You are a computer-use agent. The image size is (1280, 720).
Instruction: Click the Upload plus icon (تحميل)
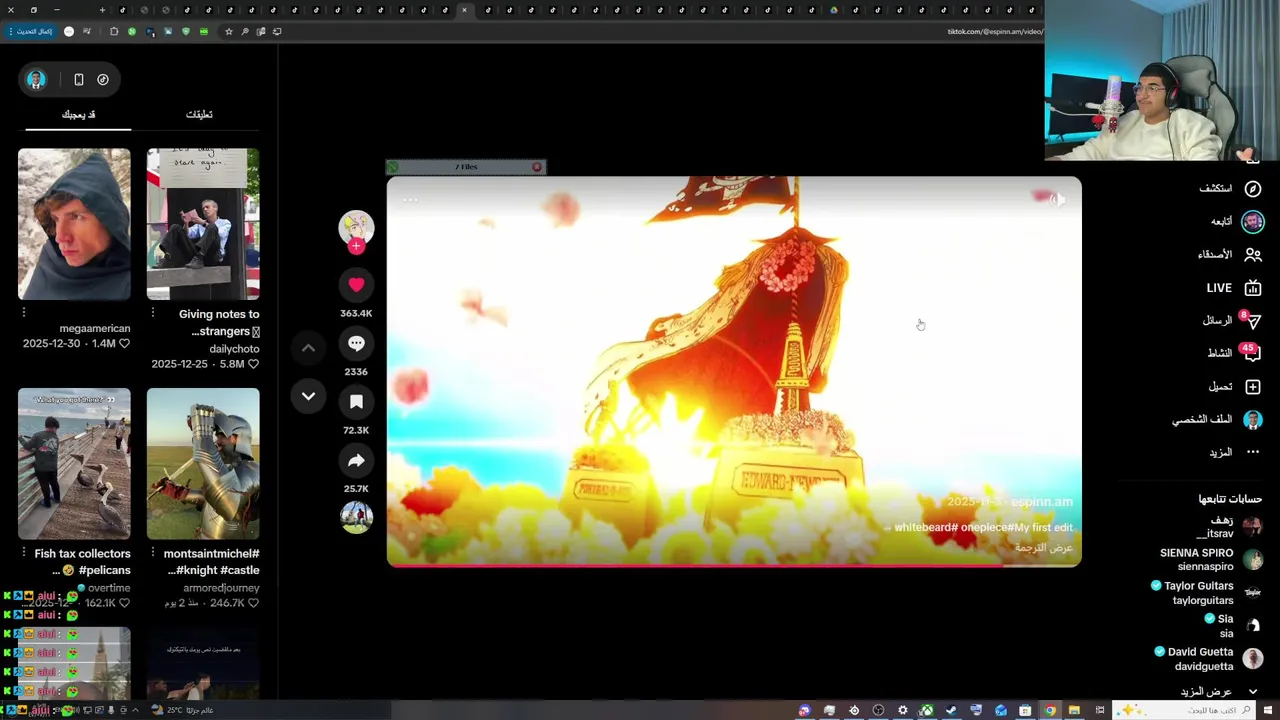coord(1253,387)
